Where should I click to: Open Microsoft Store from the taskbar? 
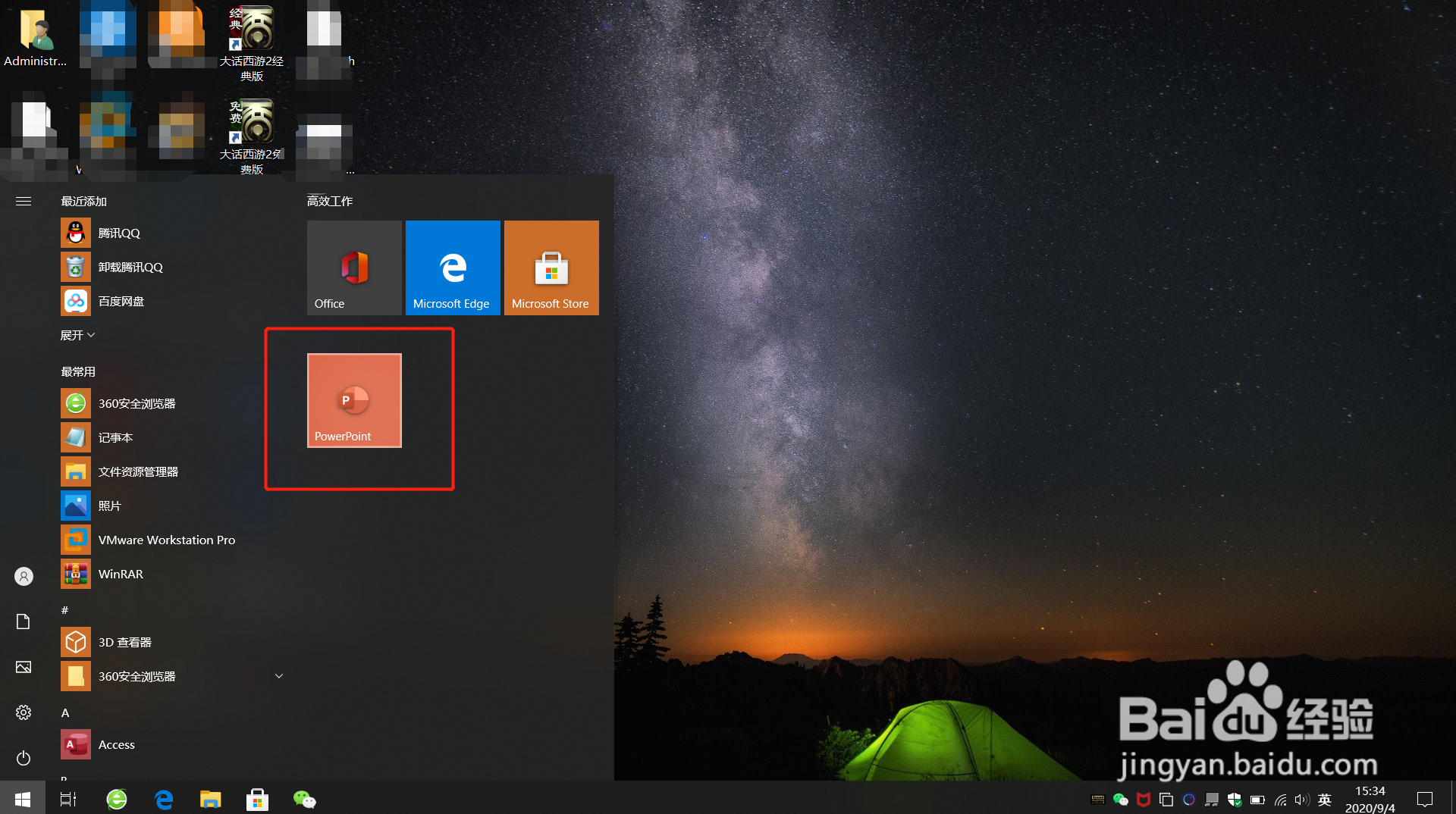pyautogui.click(x=258, y=799)
